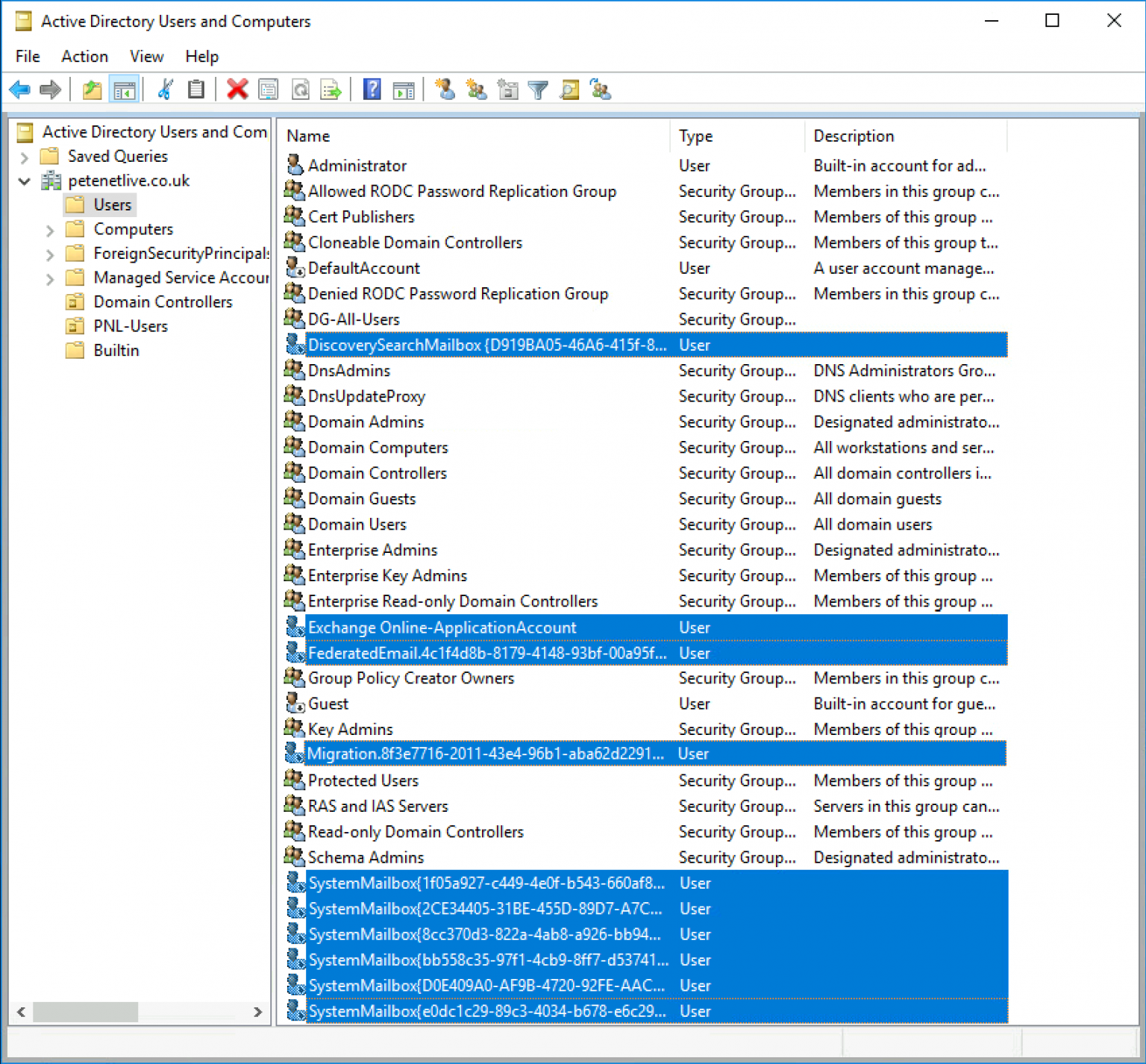
Task: Expand the Saved Queries node
Action: click(24, 156)
